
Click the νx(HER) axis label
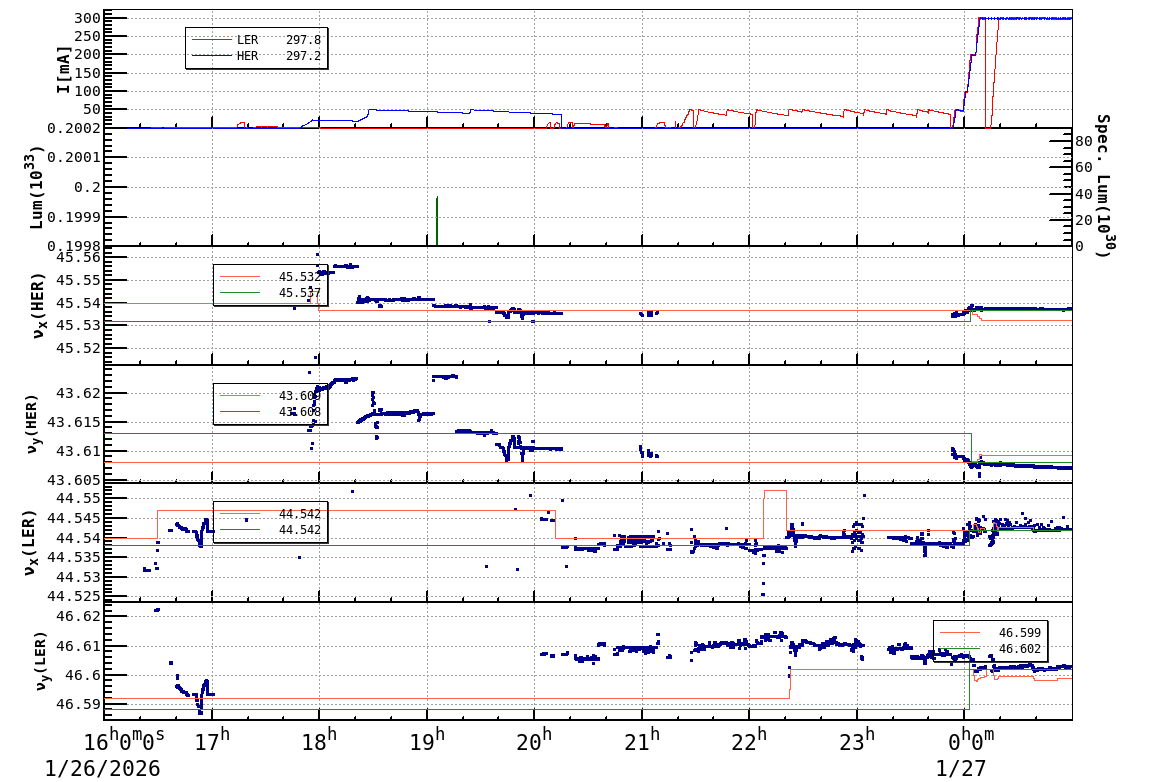tap(38, 306)
